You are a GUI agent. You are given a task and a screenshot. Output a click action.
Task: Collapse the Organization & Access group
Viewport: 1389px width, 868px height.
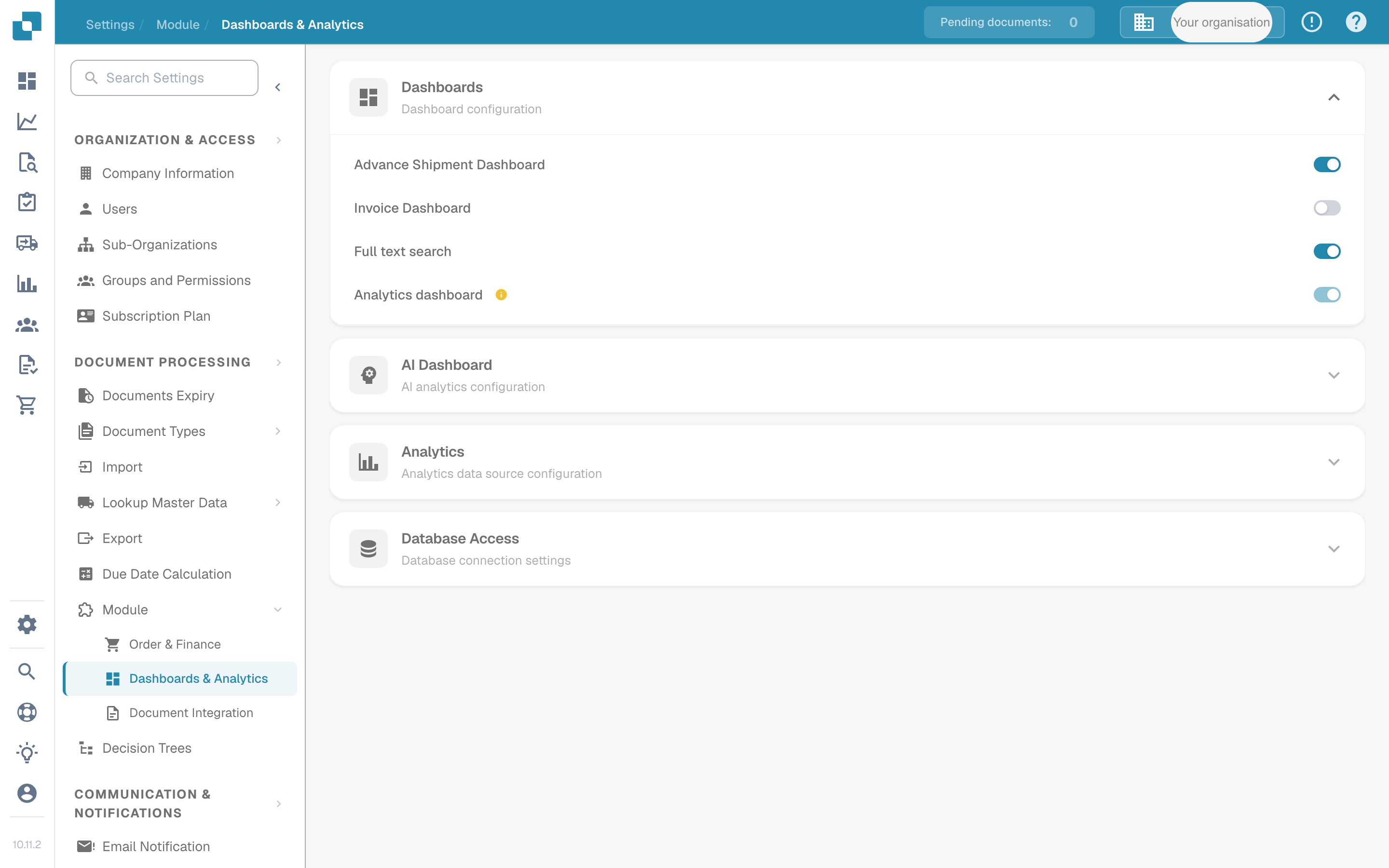[x=279, y=140]
